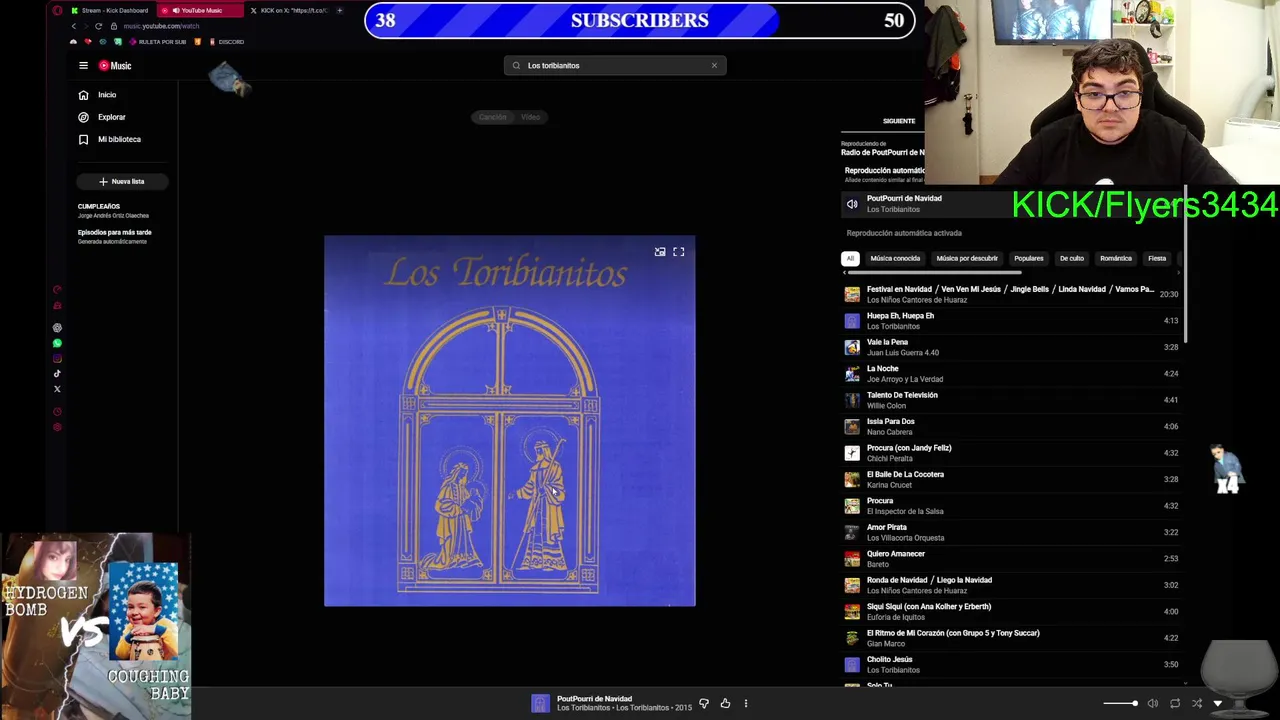Viewport: 1280px width, 720px height.
Task: Open Episodios para más tarde playlist
Action: point(115,236)
